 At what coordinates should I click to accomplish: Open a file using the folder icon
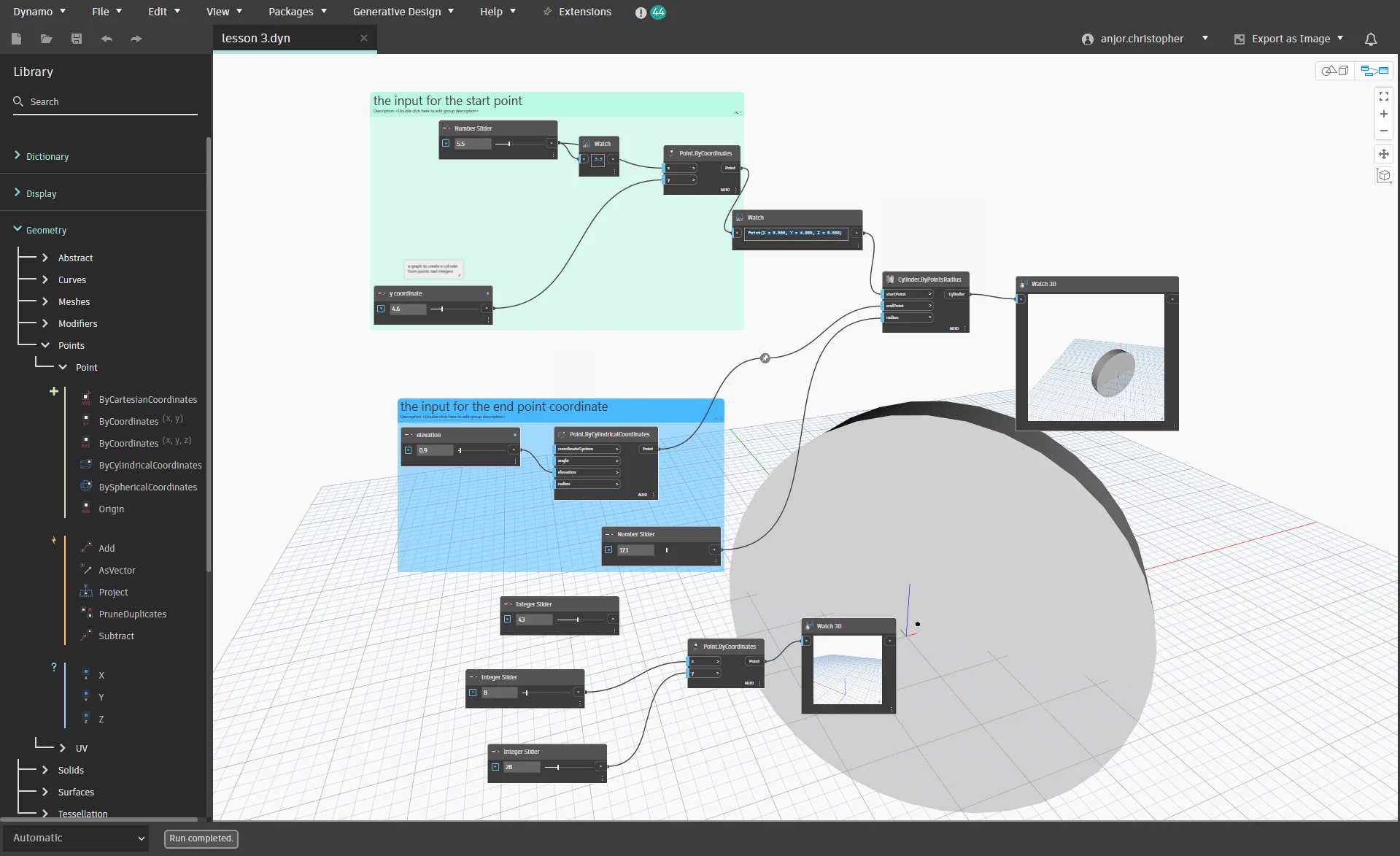click(46, 39)
